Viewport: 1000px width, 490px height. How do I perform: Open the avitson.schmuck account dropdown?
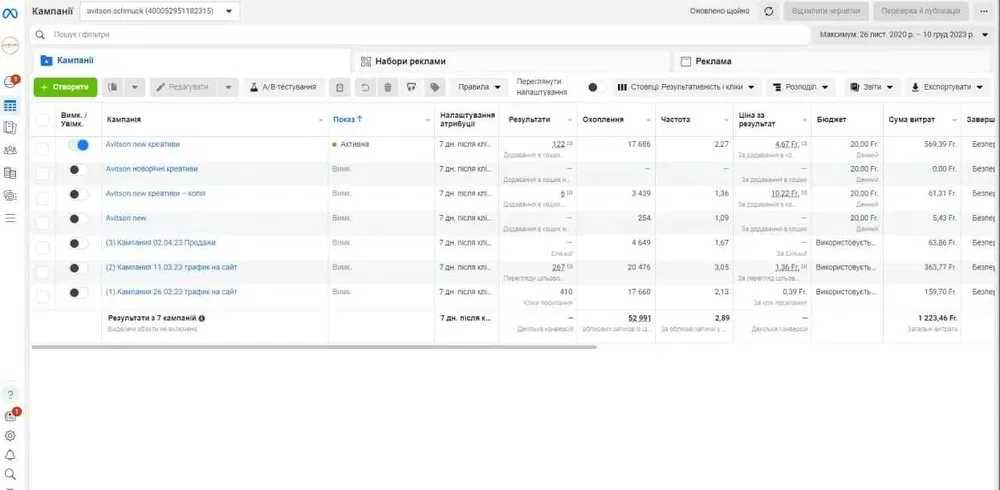pyautogui.click(x=160, y=11)
